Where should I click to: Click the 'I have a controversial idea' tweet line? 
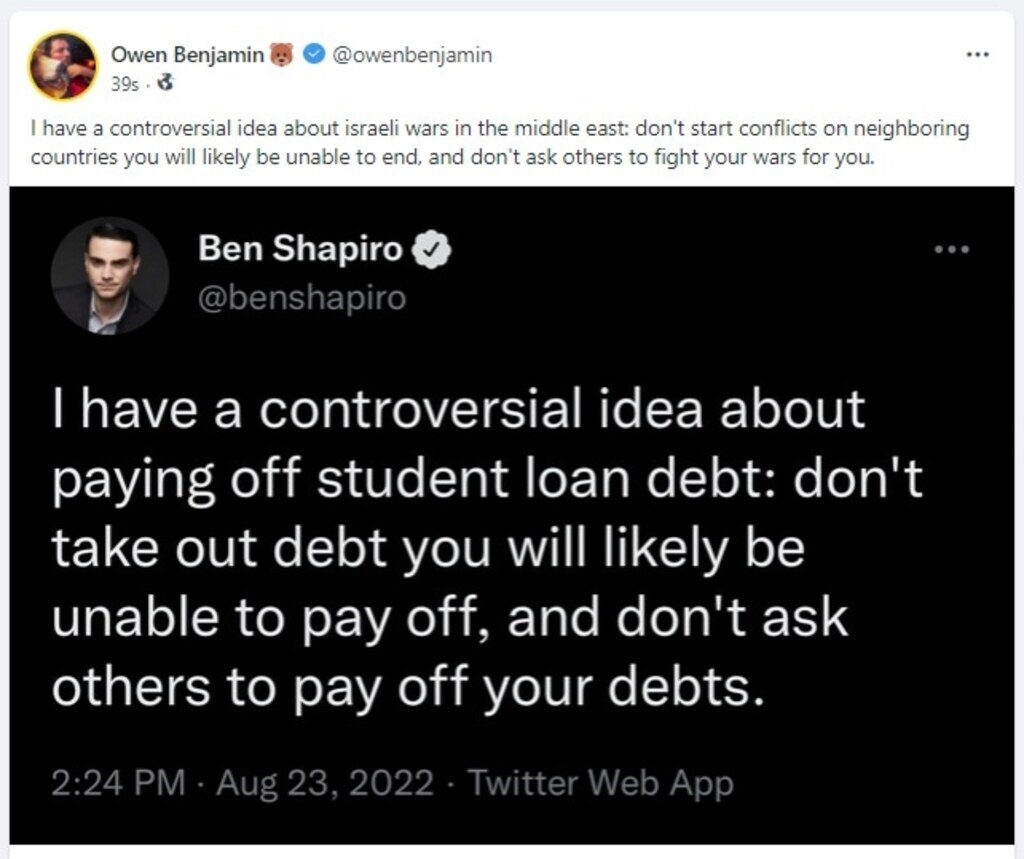(458, 411)
